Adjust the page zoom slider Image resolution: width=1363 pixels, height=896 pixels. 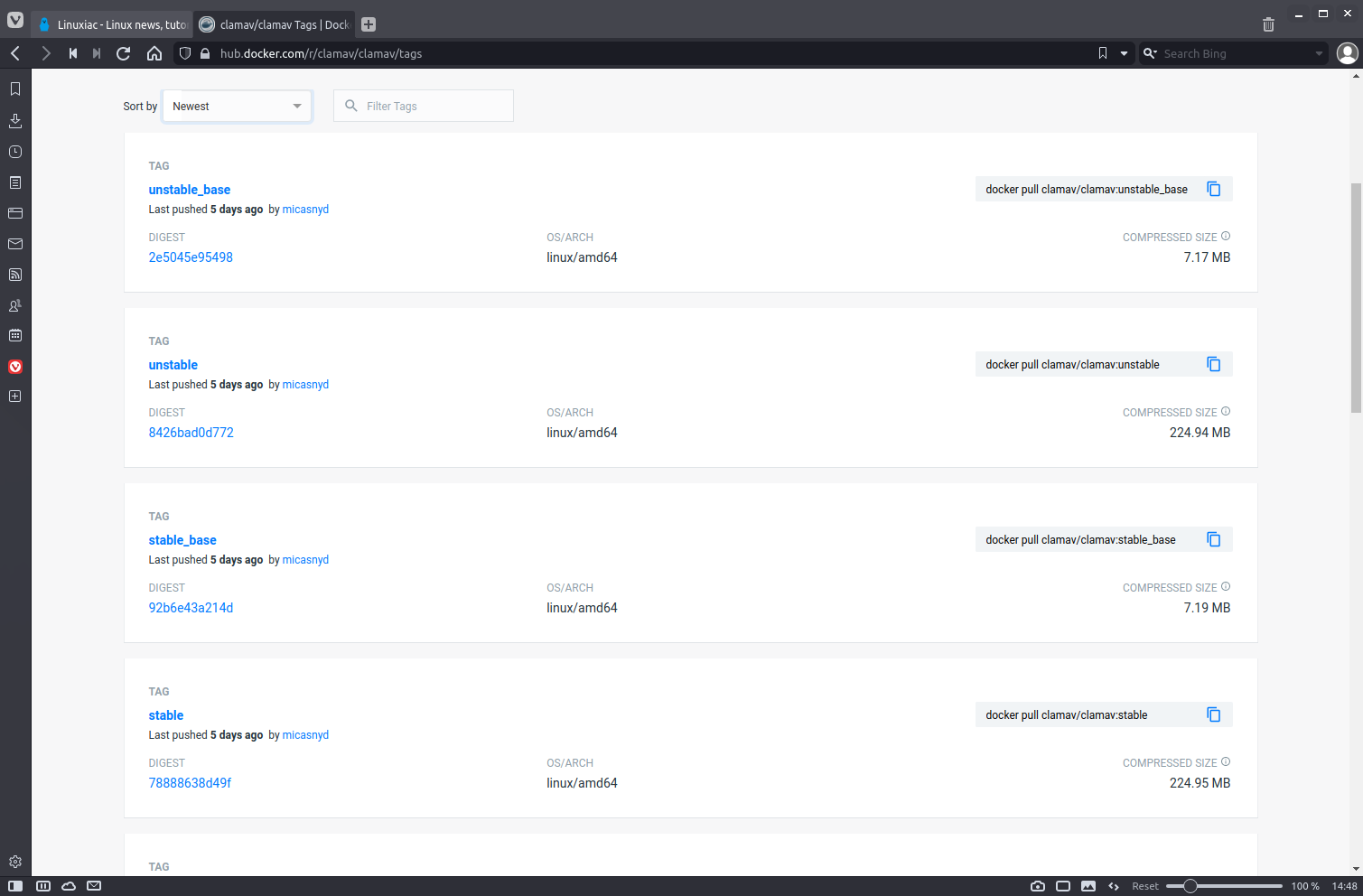[x=1224, y=886]
